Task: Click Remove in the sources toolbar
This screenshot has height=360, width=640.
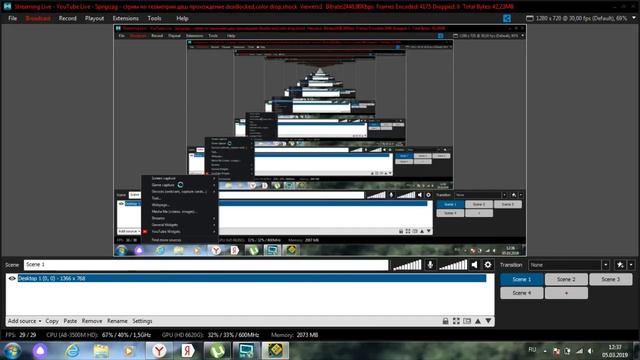Action: coord(92,321)
